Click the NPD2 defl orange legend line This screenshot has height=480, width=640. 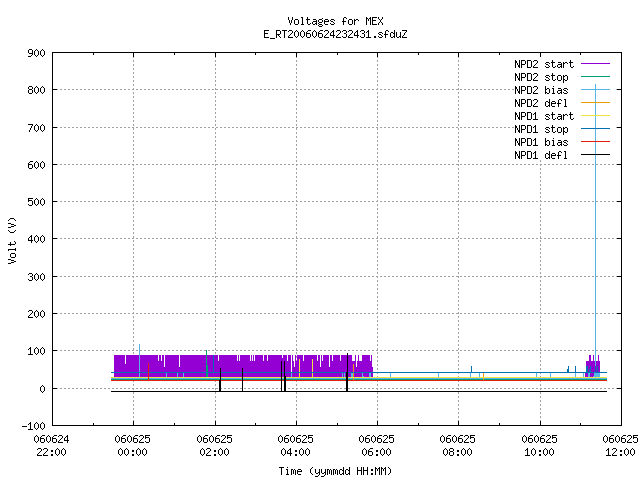(595, 103)
